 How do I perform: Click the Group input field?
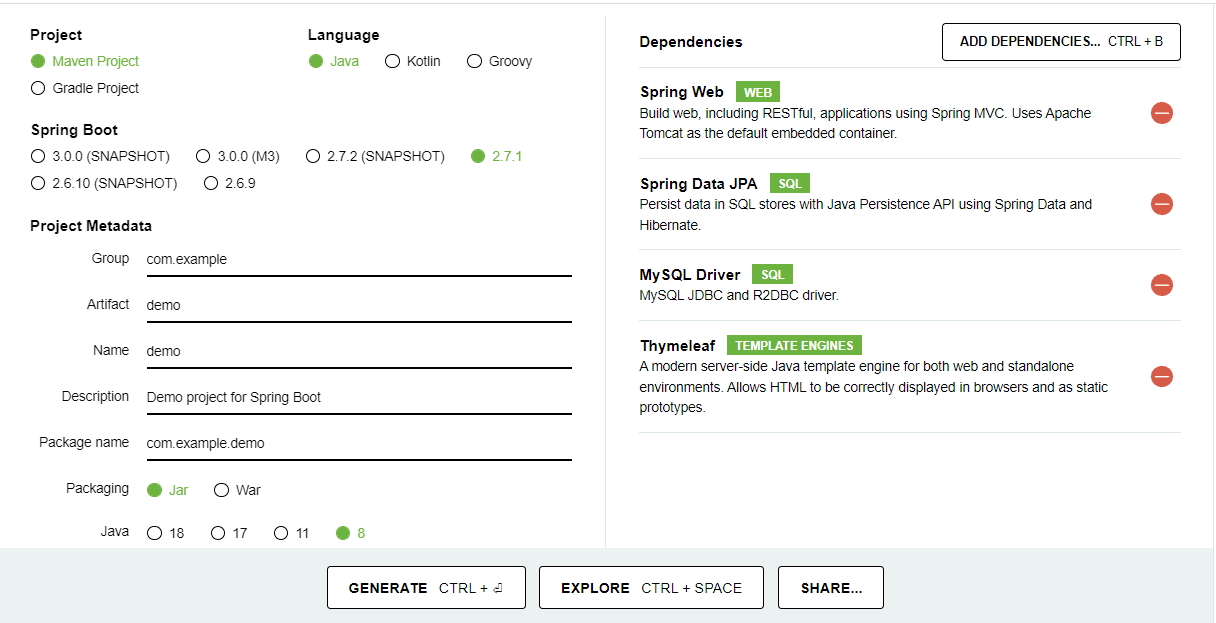tap(358, 259)
